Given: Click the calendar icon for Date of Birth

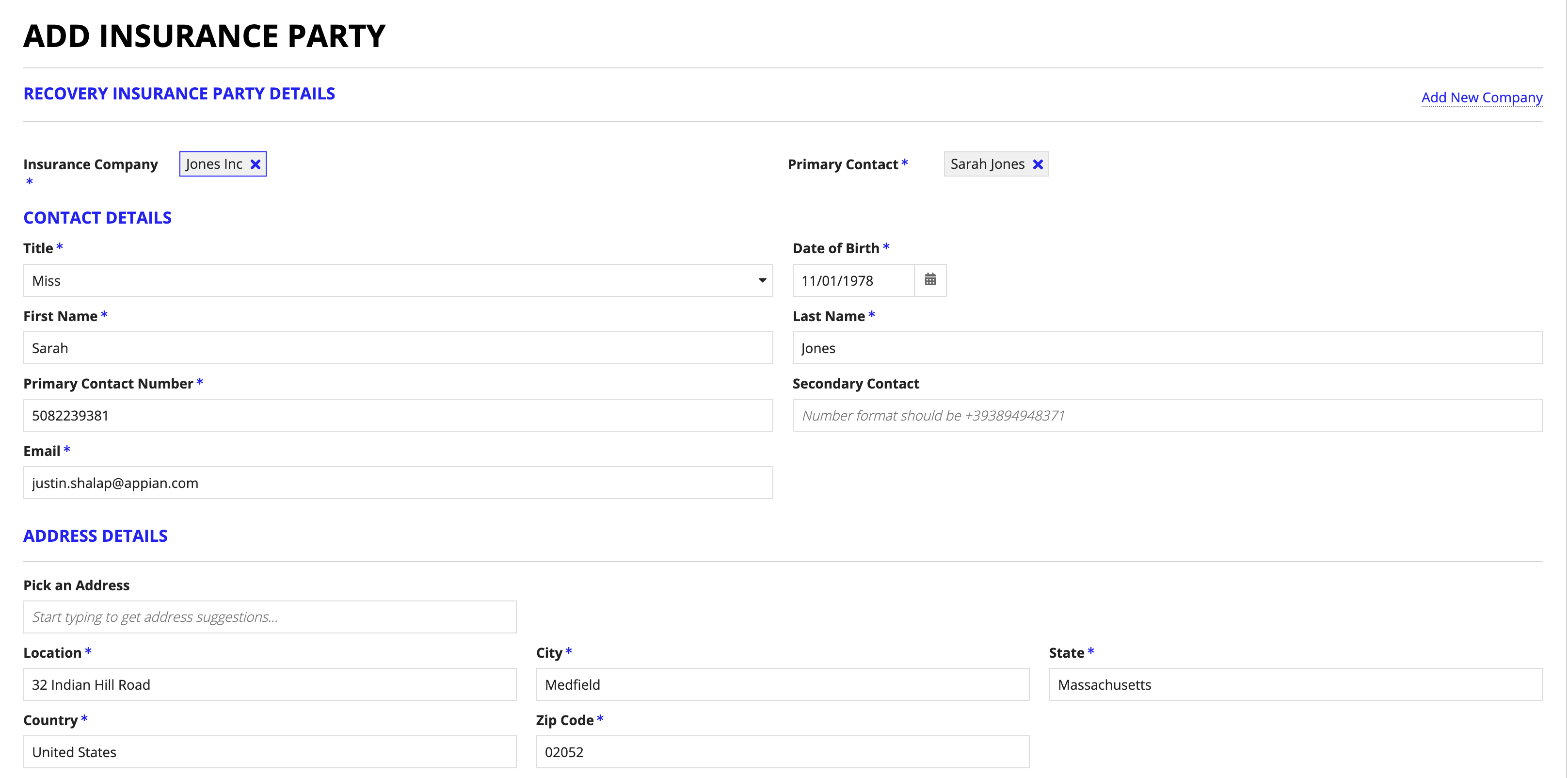Looking at the screenshot, I should 929,280.
